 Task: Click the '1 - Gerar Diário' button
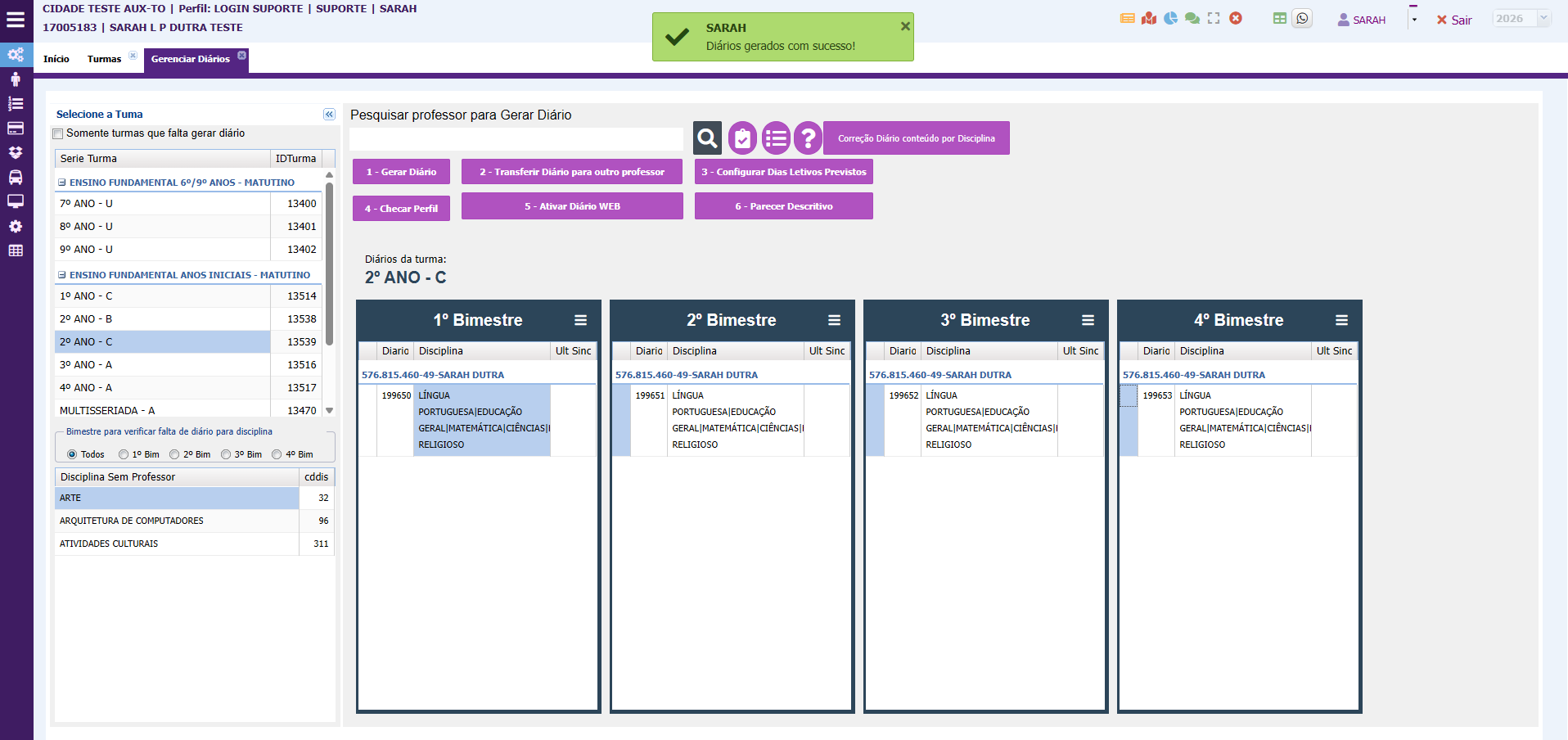[401, 172]
